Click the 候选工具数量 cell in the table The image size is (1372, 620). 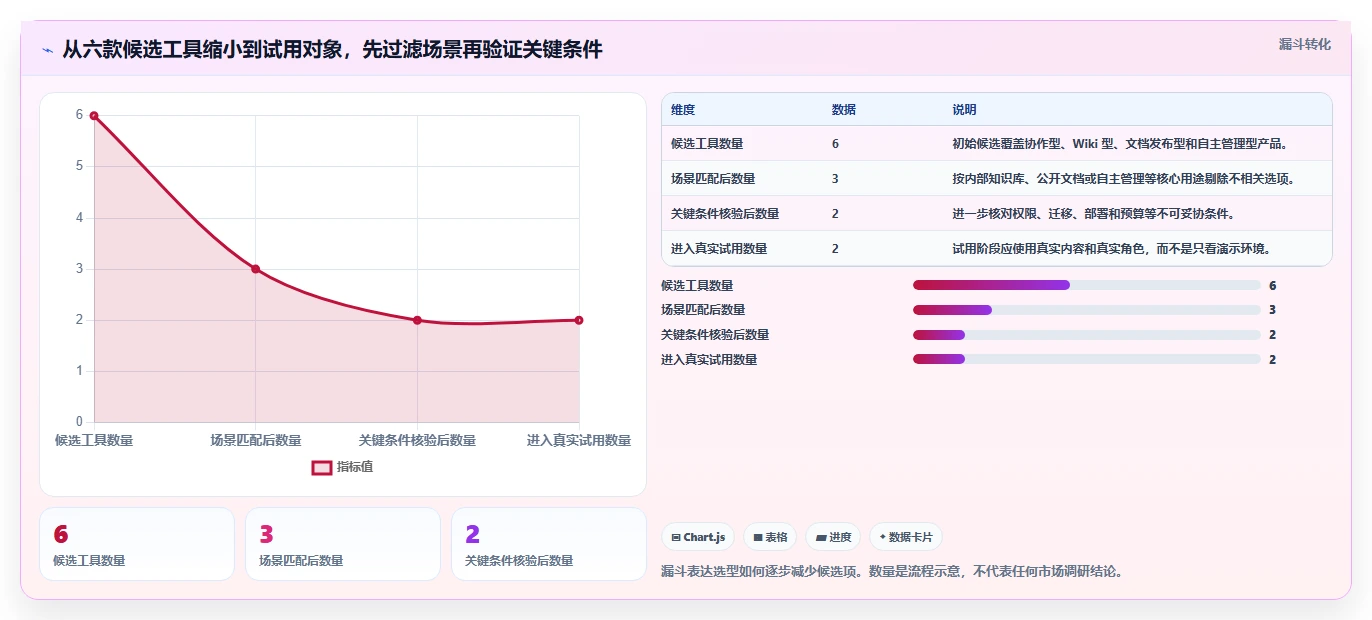[707, 144]
